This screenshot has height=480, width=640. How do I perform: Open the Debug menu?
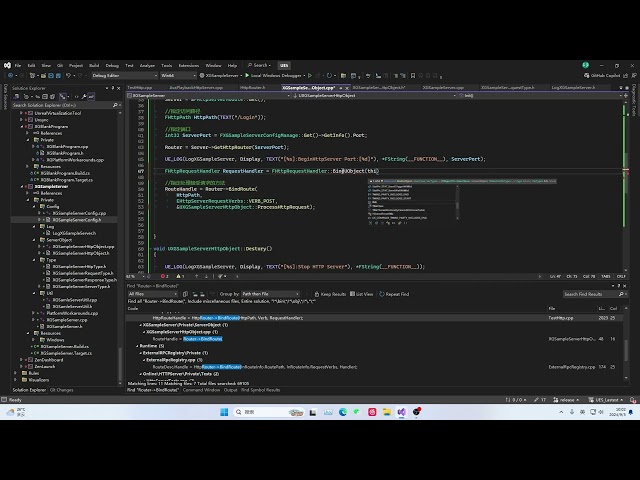(x=112, y=65)
